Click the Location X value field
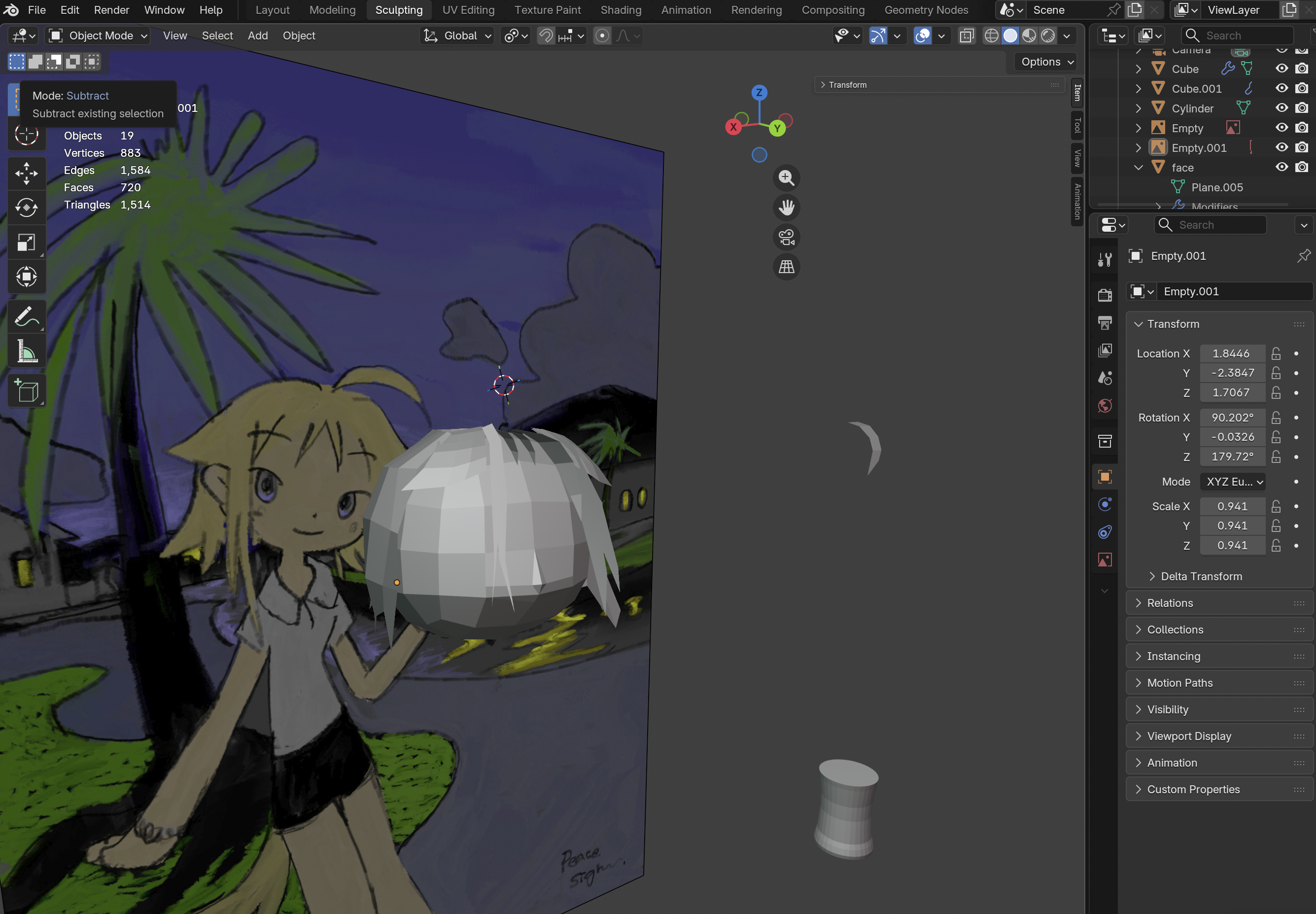 [x=1232, y=353]
